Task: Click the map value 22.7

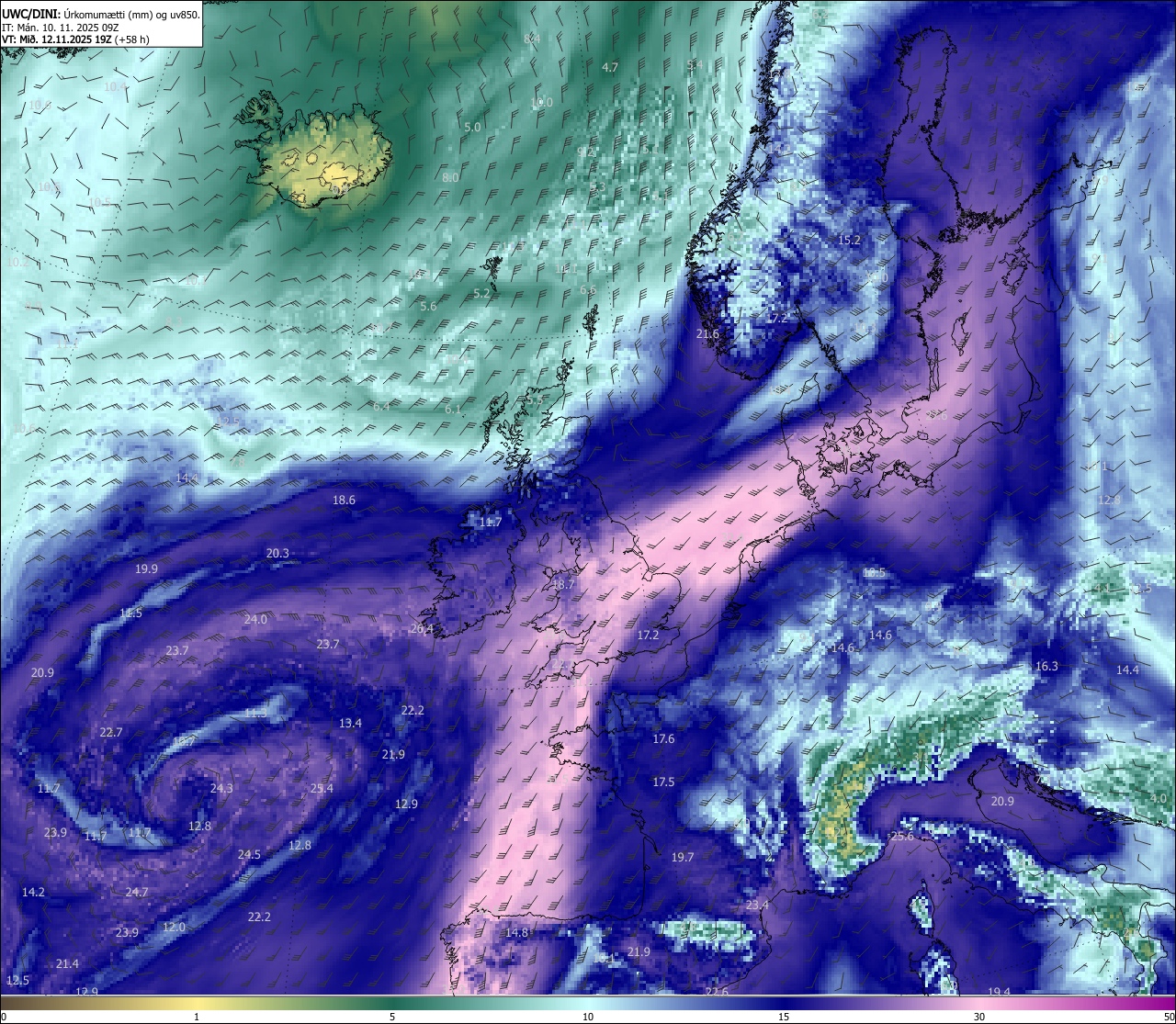Action: tap(111, 732)
